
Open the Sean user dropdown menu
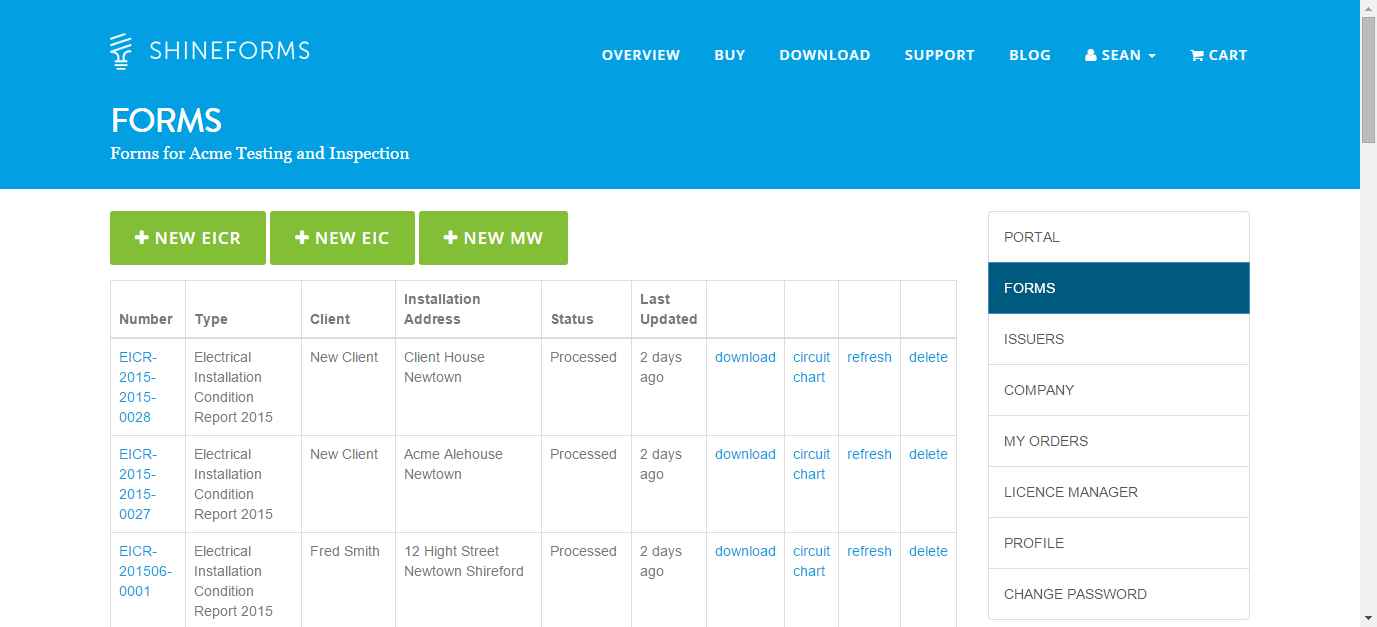click(1120, 55)
